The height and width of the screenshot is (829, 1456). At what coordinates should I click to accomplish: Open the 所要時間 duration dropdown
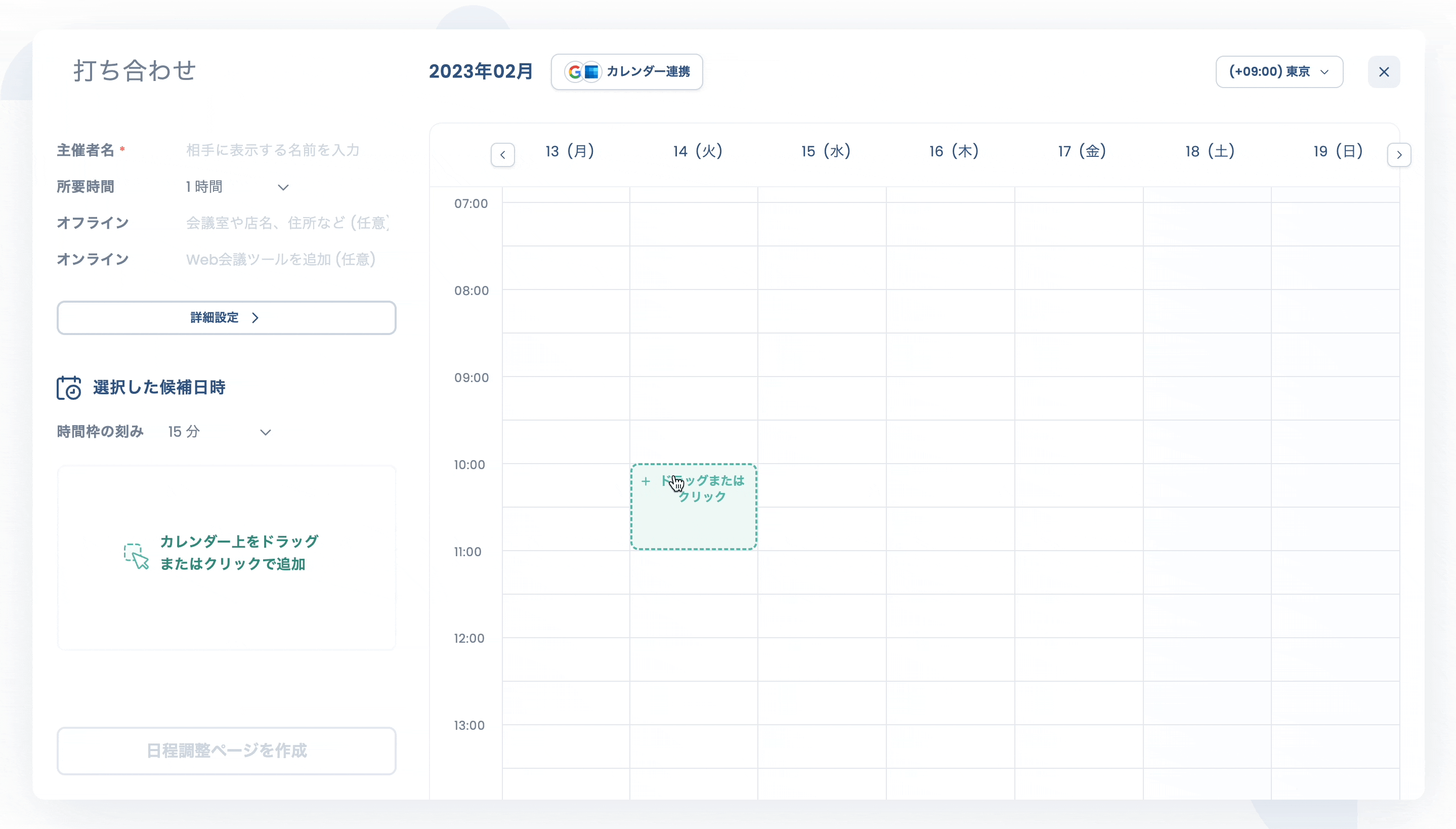237,187
